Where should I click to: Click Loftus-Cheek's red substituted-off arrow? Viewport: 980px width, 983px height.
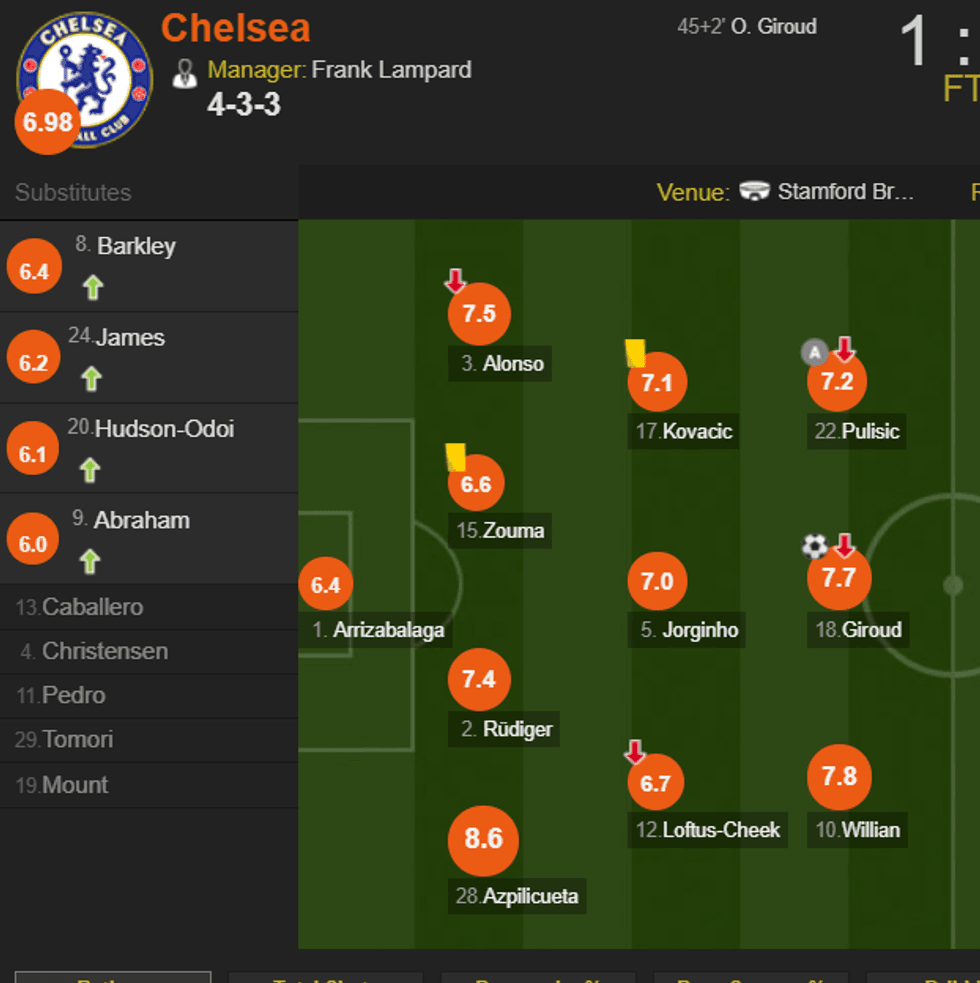point(635,752)
